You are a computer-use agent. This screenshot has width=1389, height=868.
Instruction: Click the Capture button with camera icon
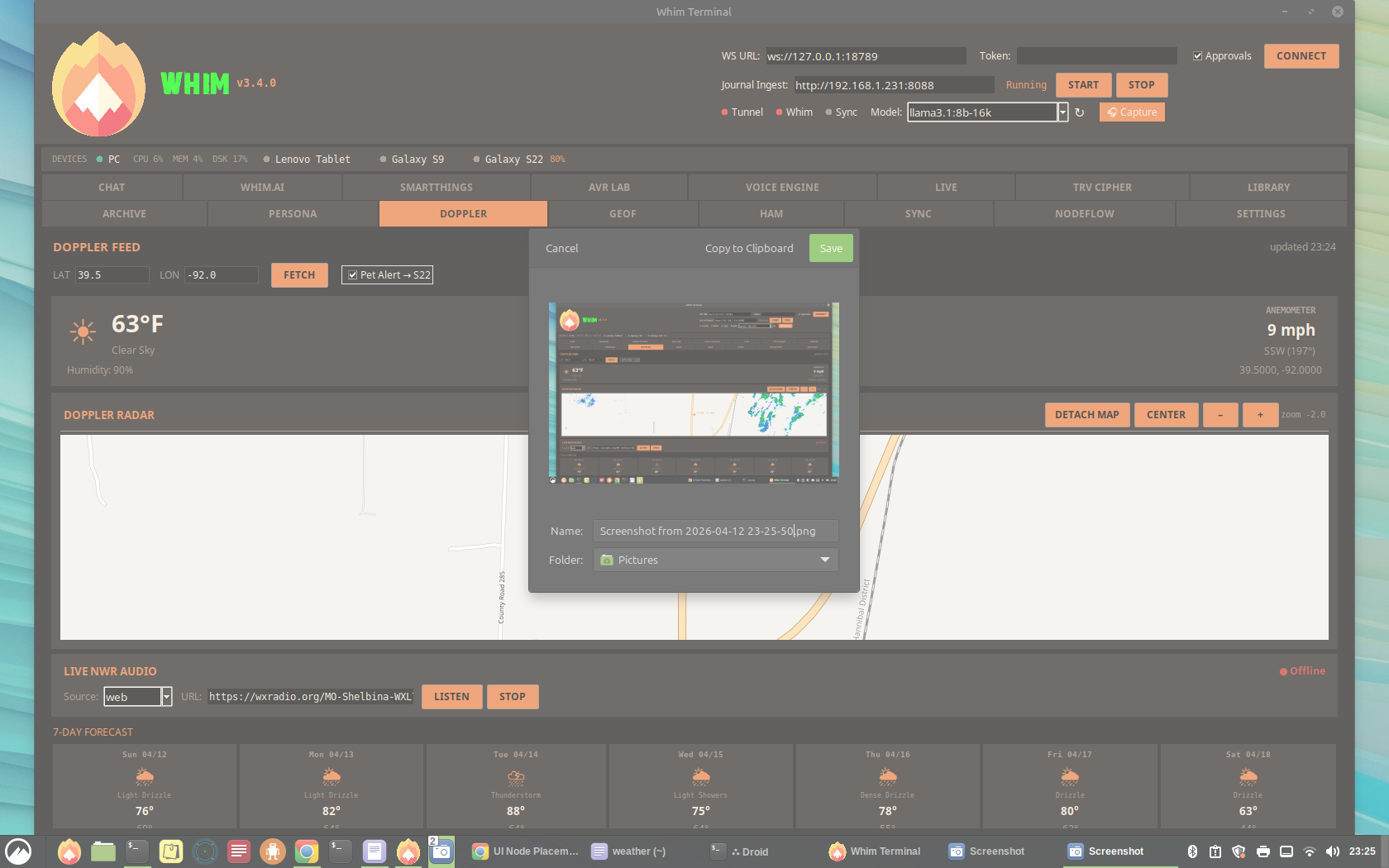click(1132, 112)
